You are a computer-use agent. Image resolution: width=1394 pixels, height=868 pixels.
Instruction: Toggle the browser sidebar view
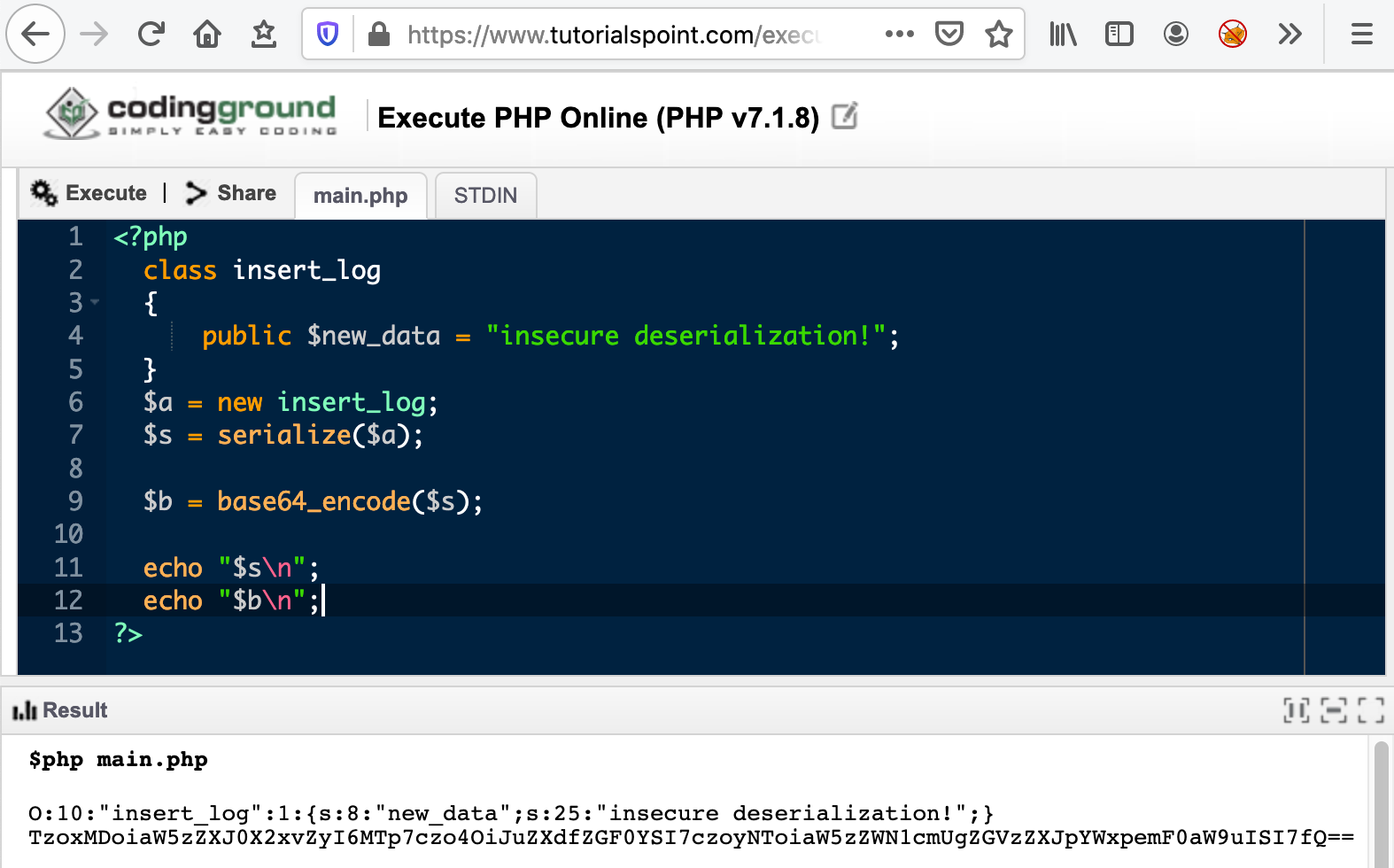point(1119,35)
